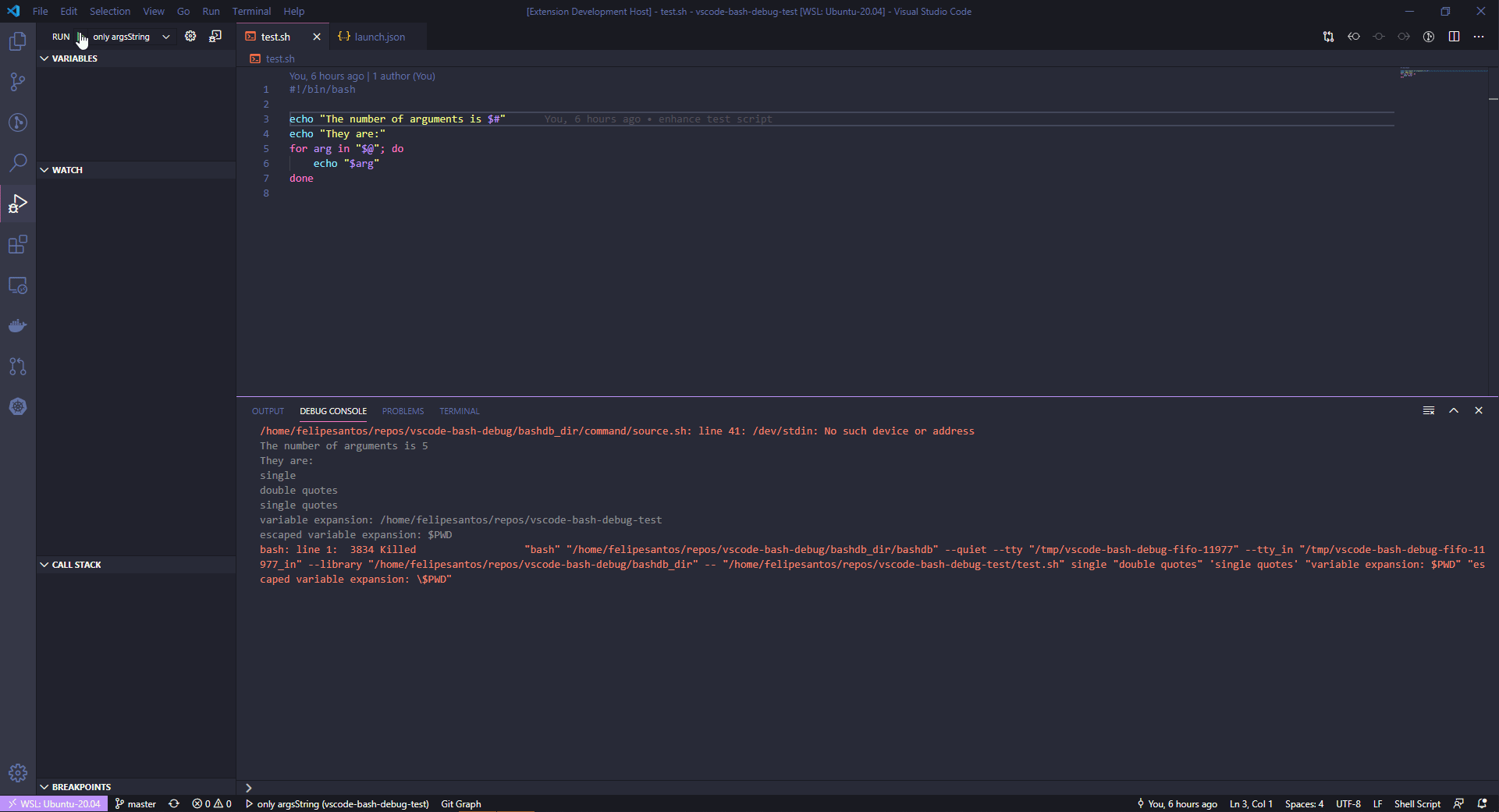Image resolution: width=1499 pixels, height=812 pixels.
Task: Open the Manage gear menu
Action: (x=17, y=773)
